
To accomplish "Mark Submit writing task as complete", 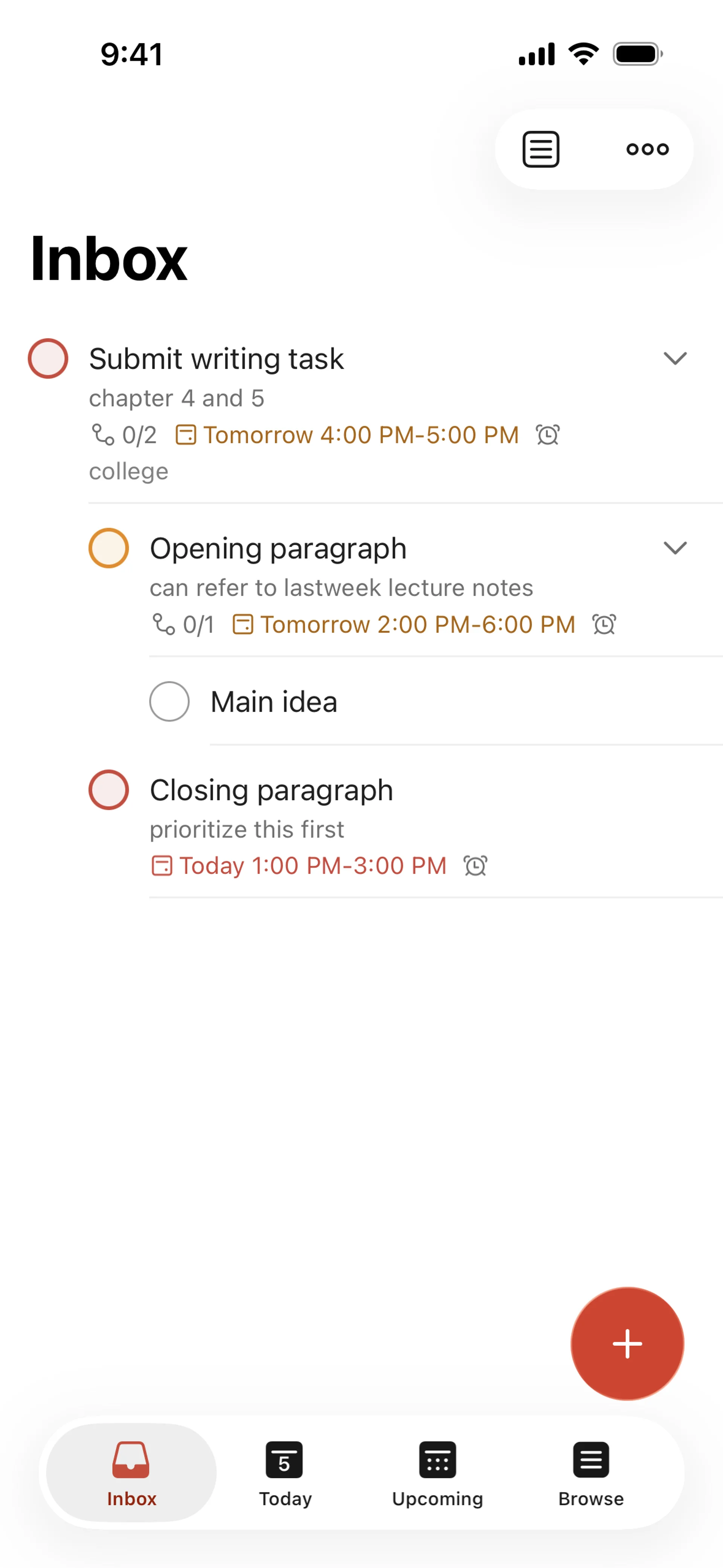I will 48,359.
